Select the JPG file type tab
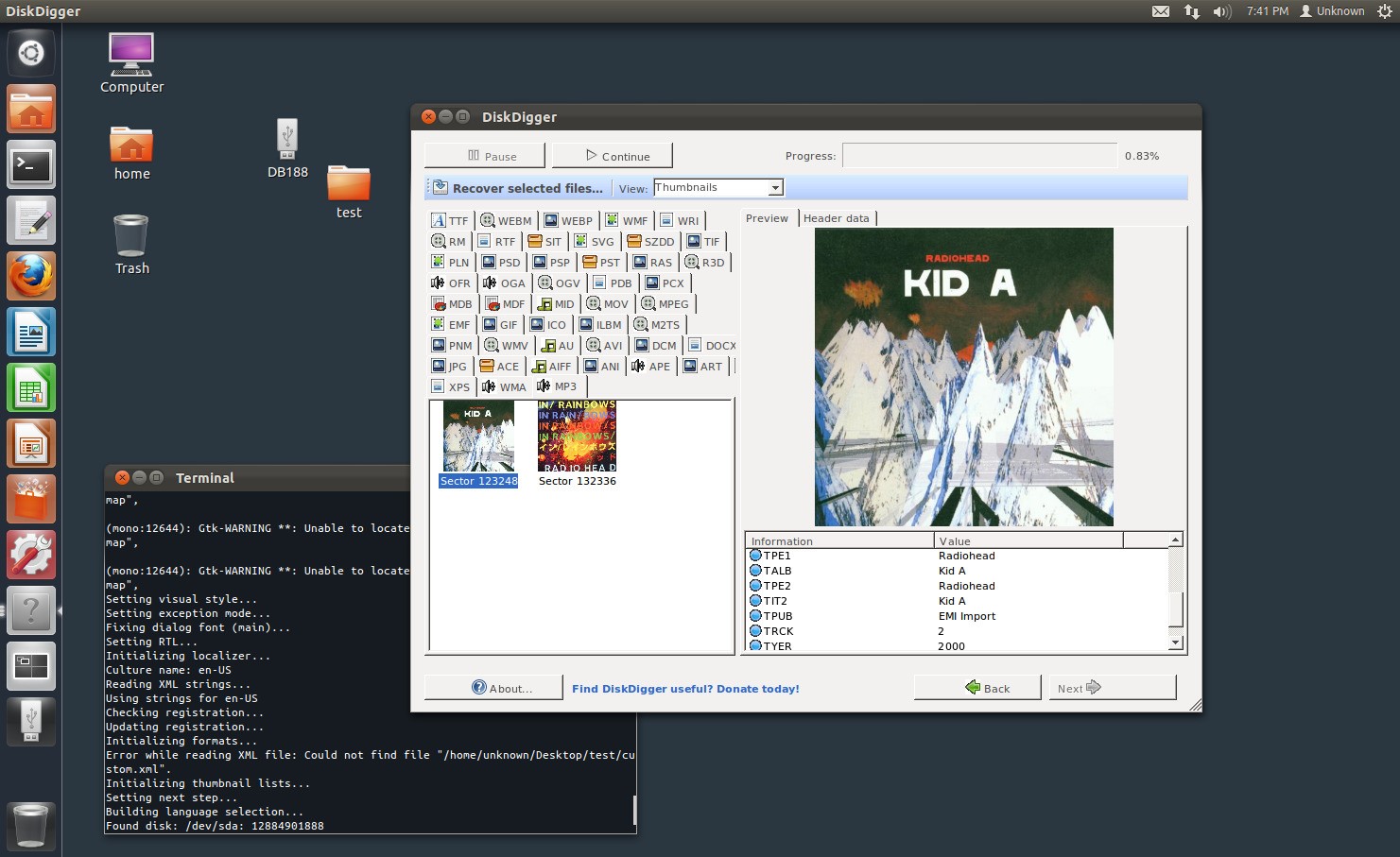 tap(449, 367)
